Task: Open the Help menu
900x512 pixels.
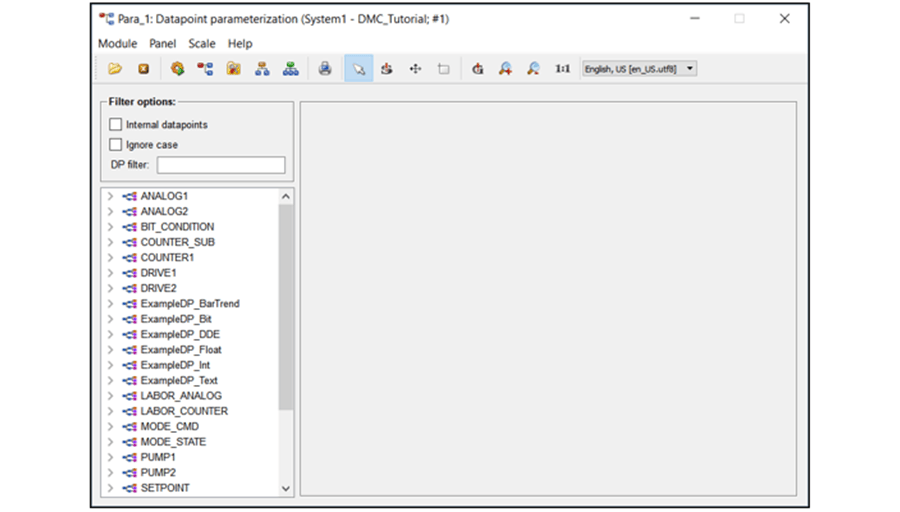Action: pos(240,44)
